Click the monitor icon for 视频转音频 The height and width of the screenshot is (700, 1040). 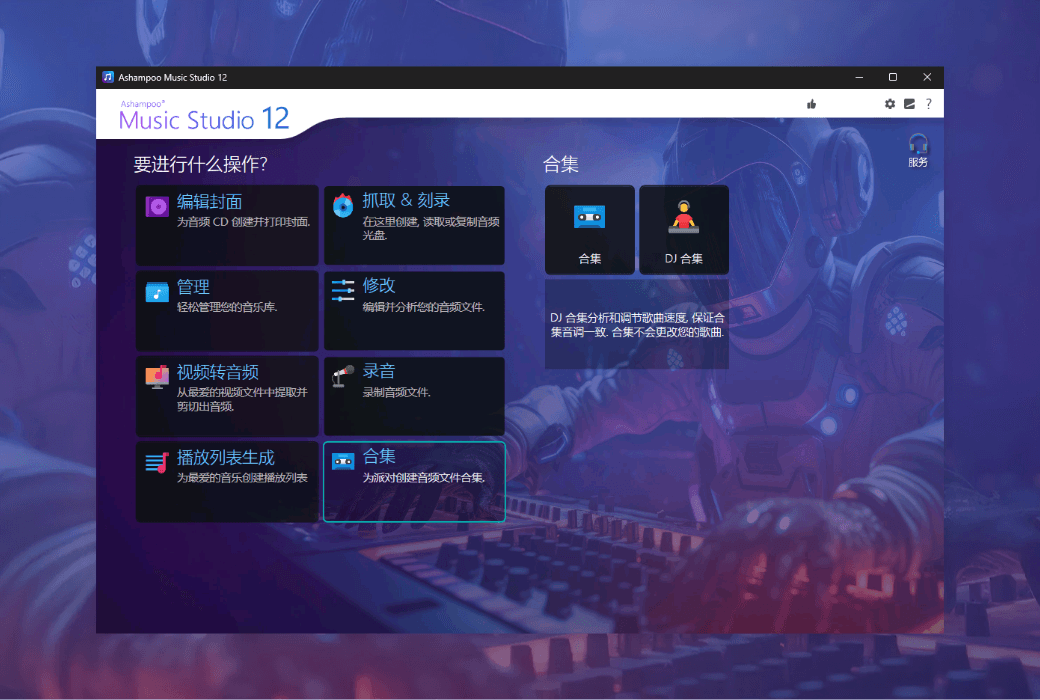[x=157, y=377]
